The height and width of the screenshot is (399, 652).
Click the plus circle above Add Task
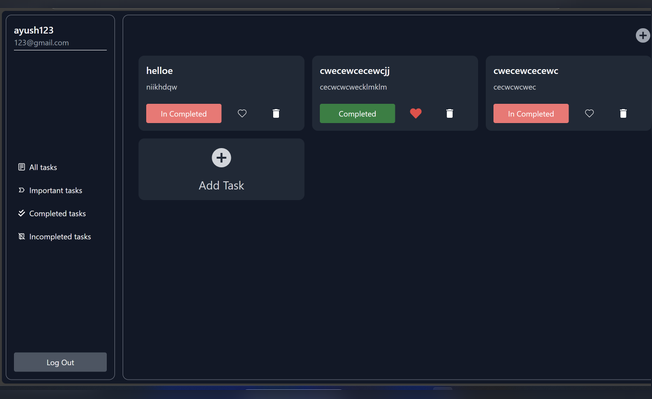point(222,158)
